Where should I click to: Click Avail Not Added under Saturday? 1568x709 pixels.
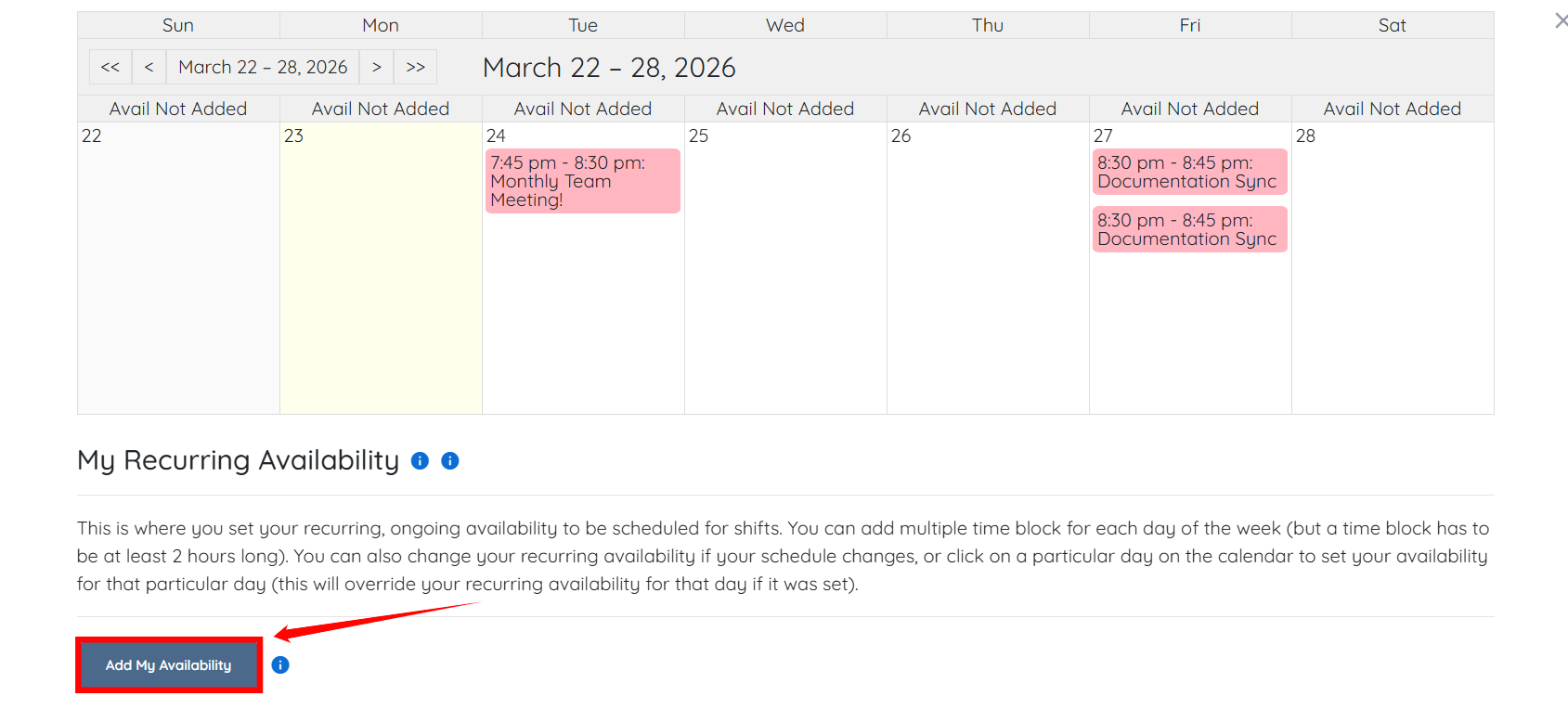click(x=1392, y=109)
